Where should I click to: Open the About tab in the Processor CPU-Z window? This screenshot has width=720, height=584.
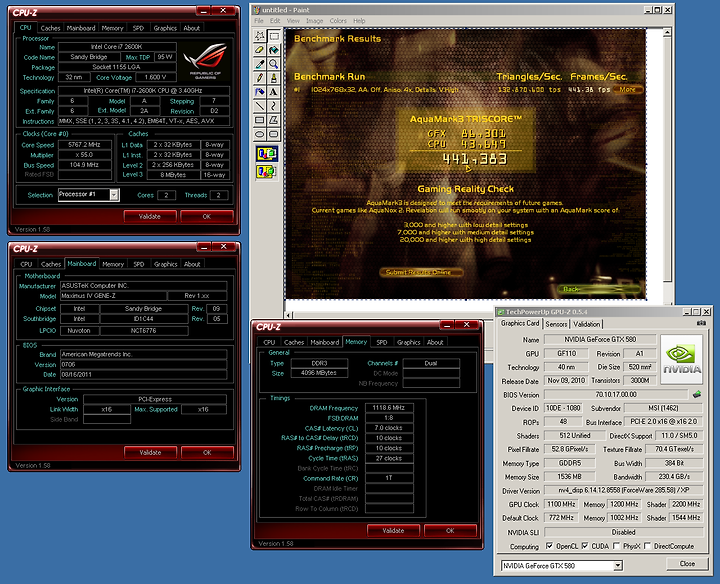(191, 28)
